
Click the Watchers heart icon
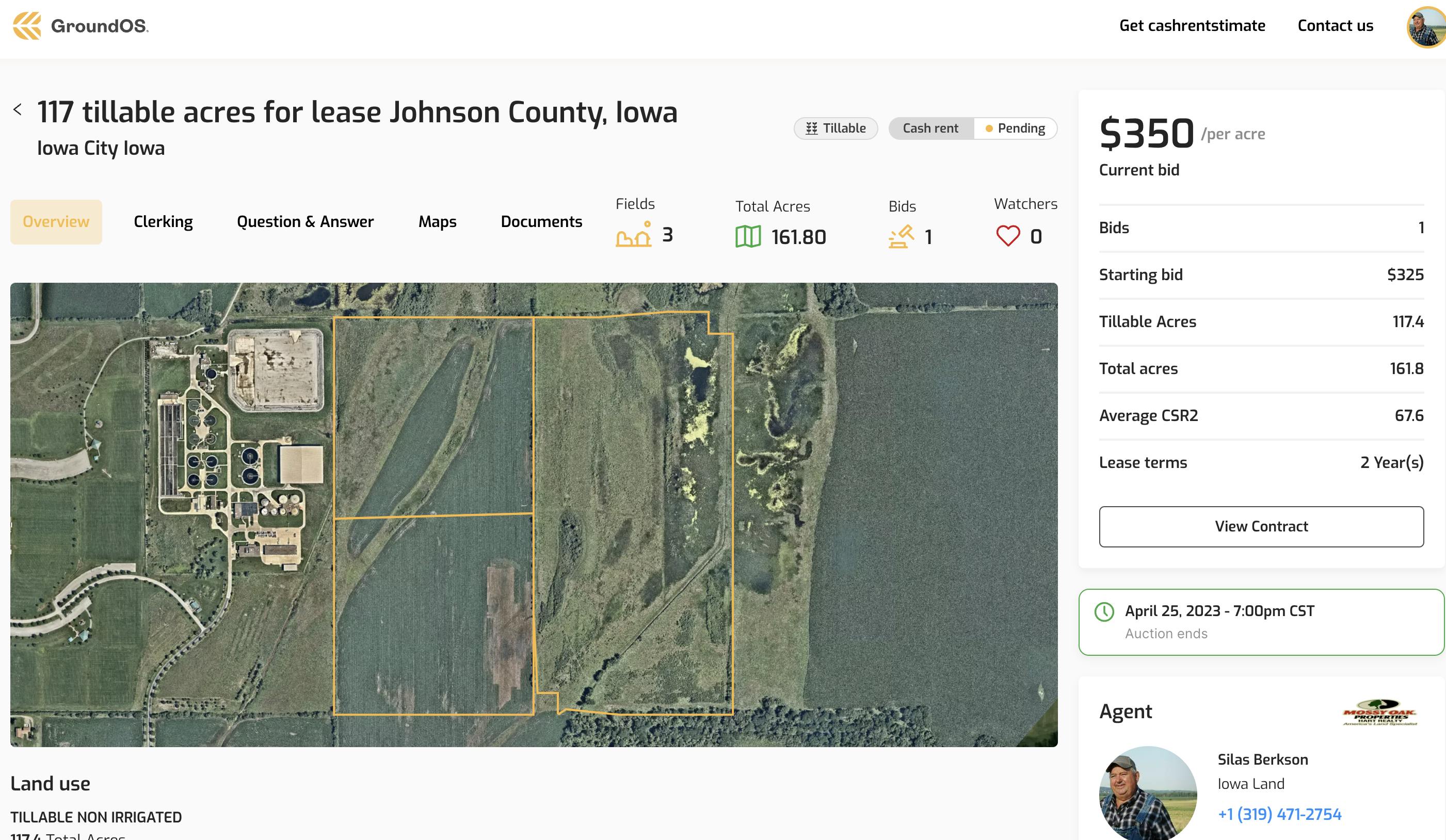(1007, 237)
